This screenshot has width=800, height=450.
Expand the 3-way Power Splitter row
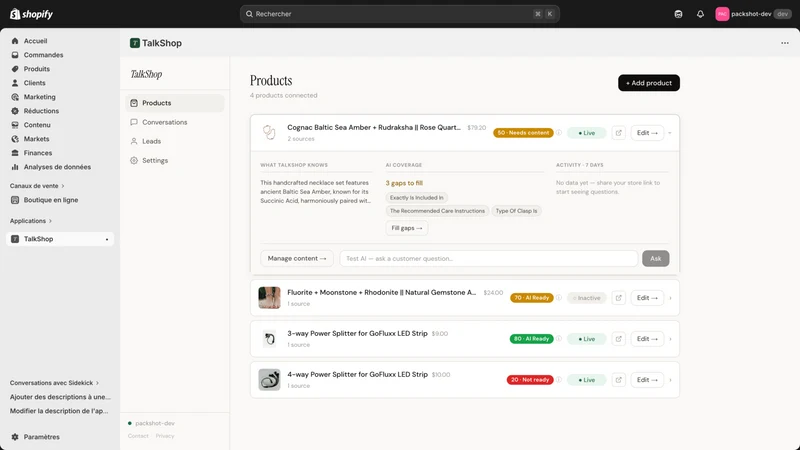pyautogui.click(x=670, y=339)
